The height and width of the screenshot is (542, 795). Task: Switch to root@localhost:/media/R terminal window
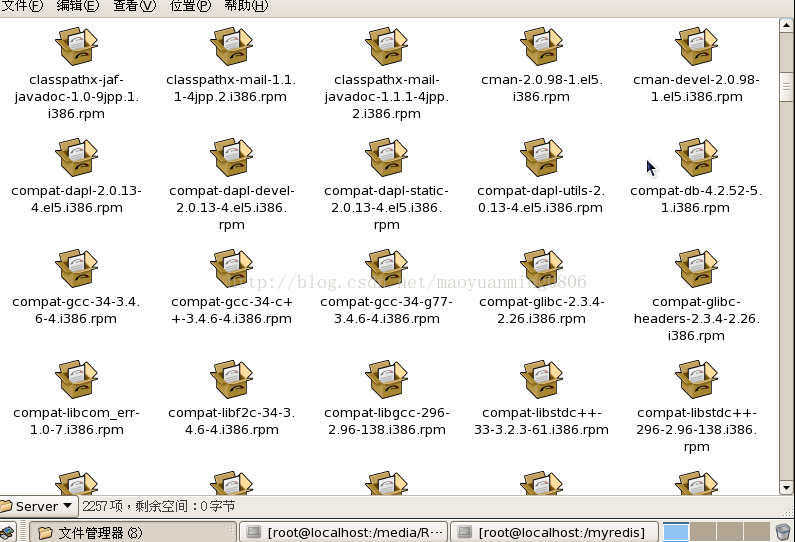[x=344, y=532]
